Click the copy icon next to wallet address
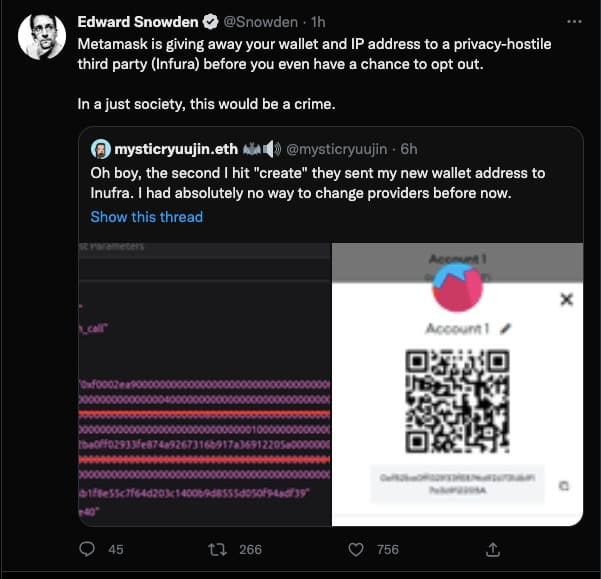Viewport: 601px width, 579px height. (563, 486)
